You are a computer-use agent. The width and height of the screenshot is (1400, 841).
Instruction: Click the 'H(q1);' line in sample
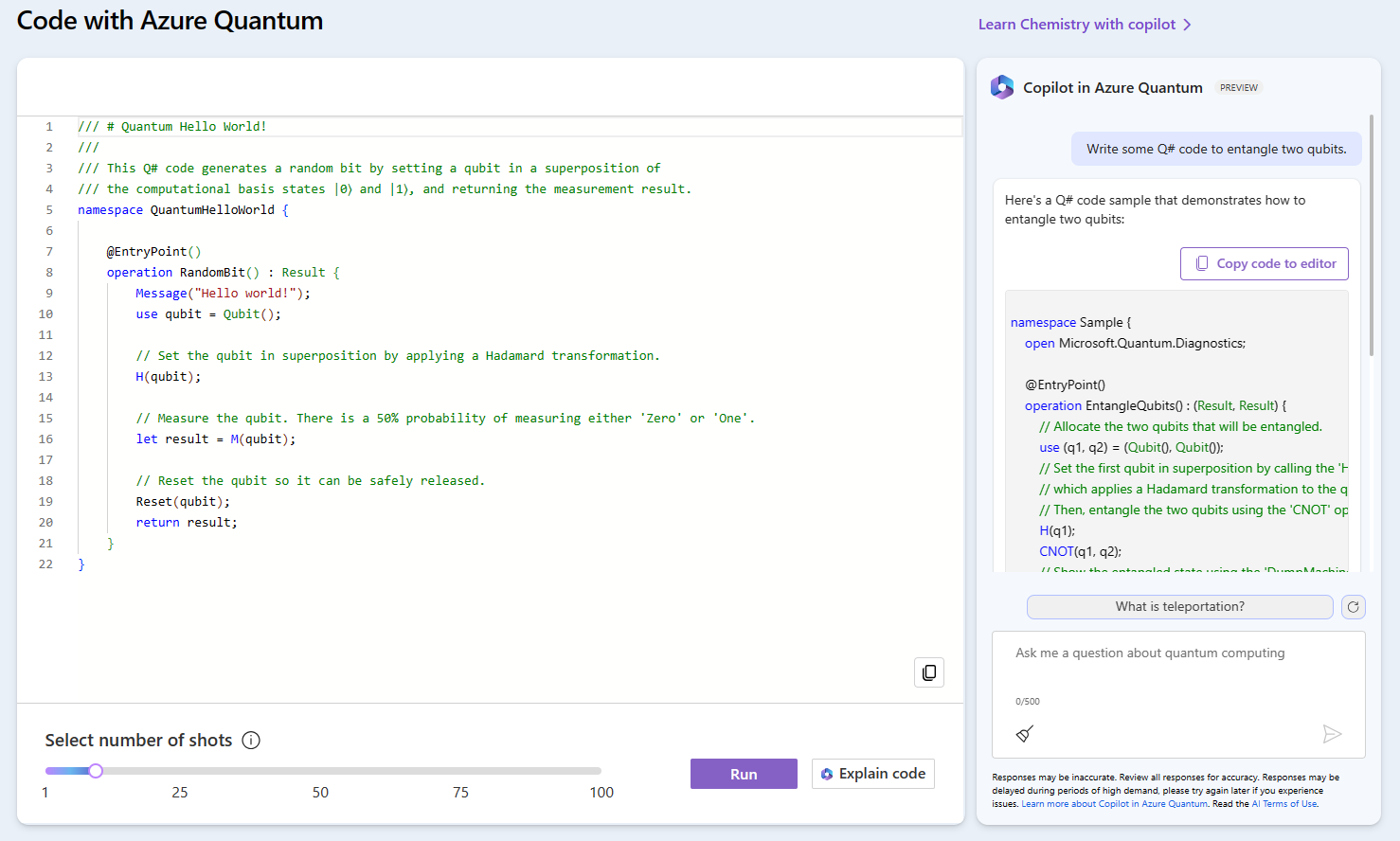click(x=1057, y=530)
